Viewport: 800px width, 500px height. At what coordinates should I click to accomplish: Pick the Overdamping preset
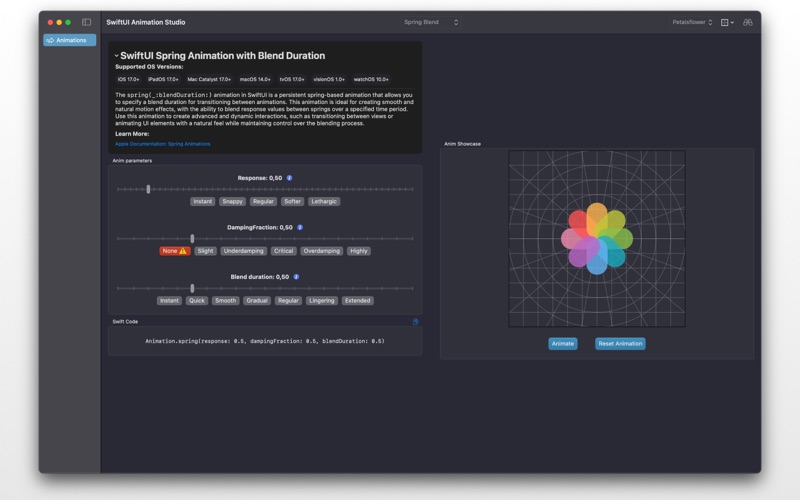pyautogui.click(x=321, y=251)
